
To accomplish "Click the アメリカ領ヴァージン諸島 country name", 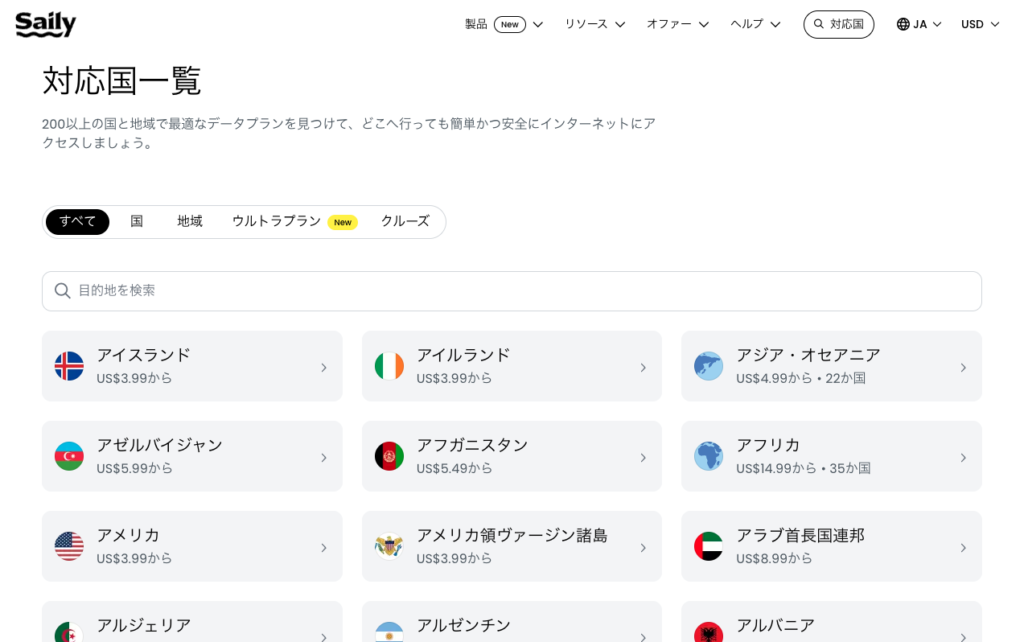I will coord(512,536).
